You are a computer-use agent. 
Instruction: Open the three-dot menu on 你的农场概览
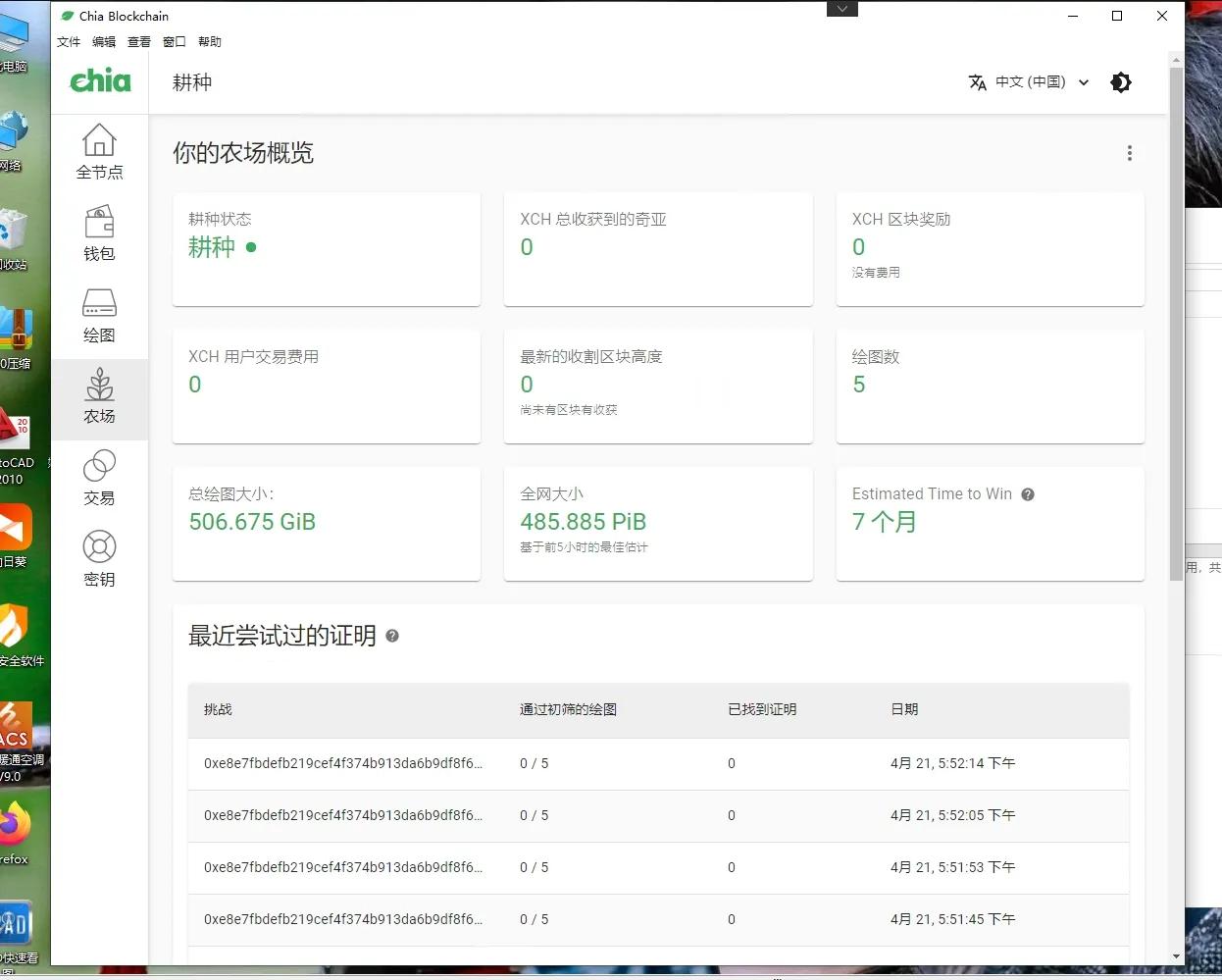tap(1130, 153)
